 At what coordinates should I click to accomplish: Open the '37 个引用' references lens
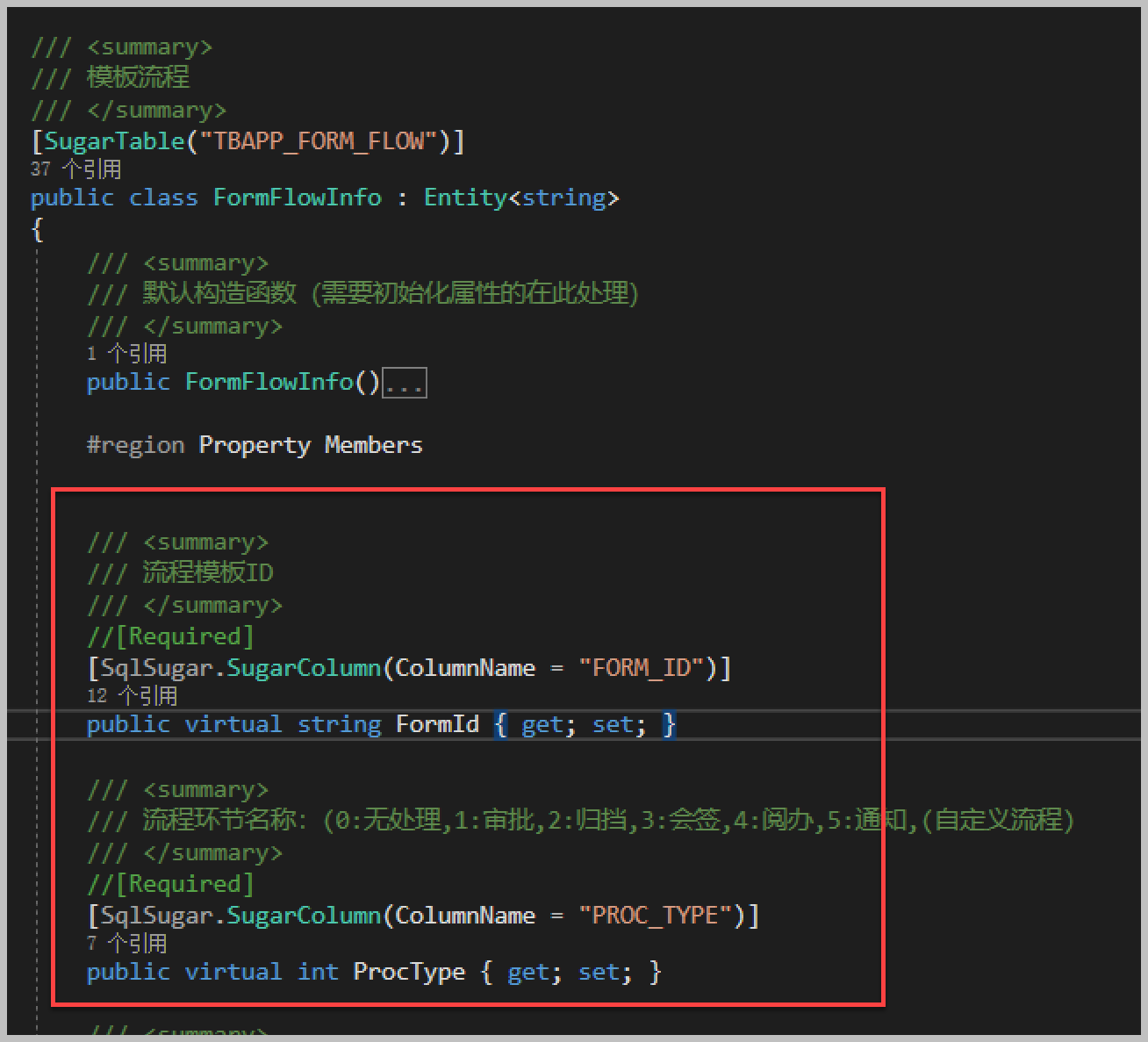[75, 169]
